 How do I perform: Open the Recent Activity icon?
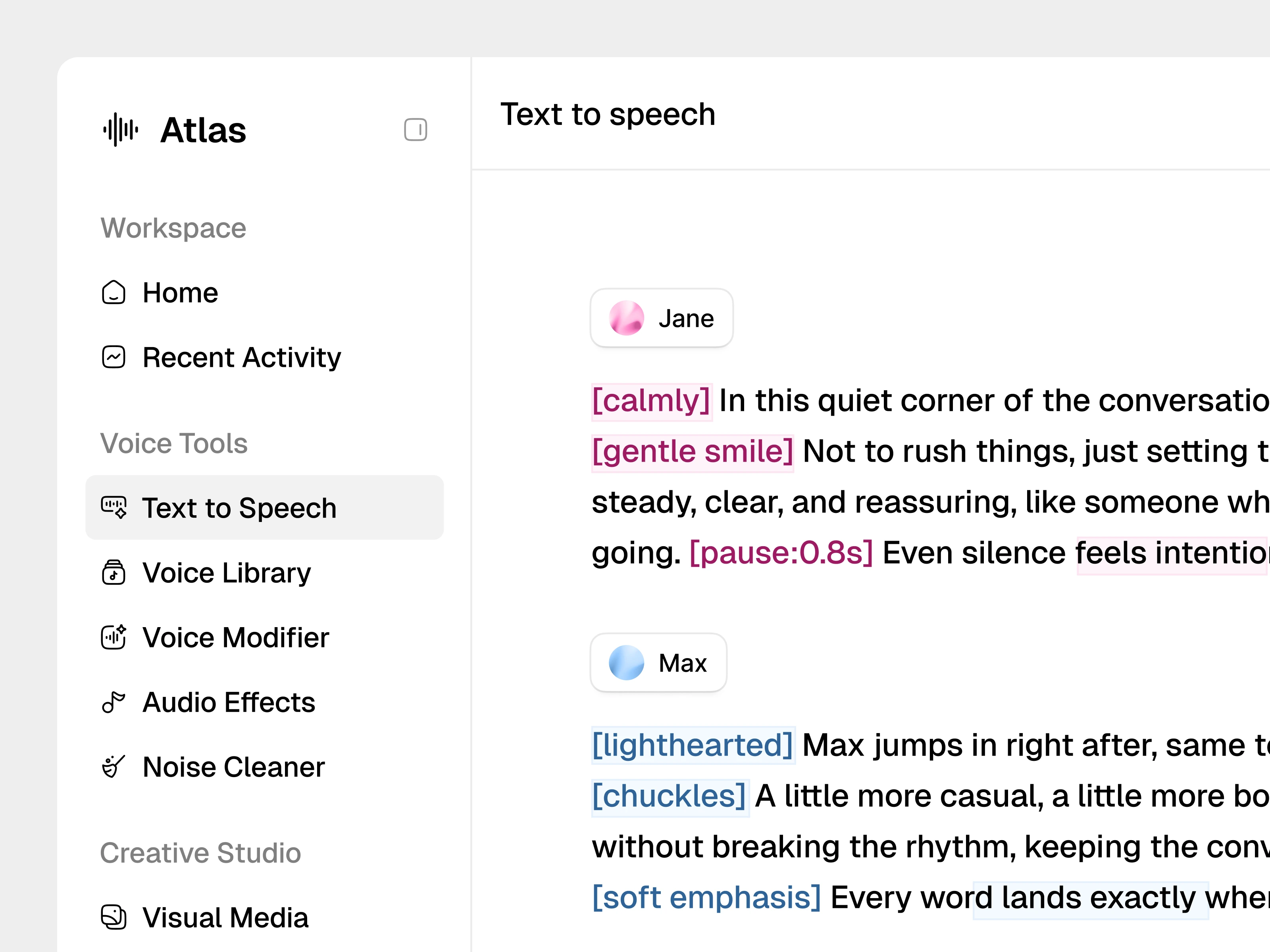114,357
